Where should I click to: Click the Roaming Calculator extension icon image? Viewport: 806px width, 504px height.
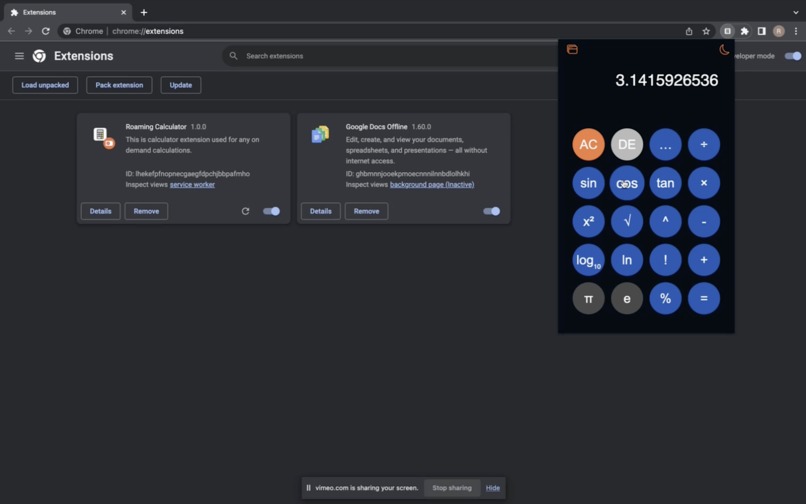104,138
